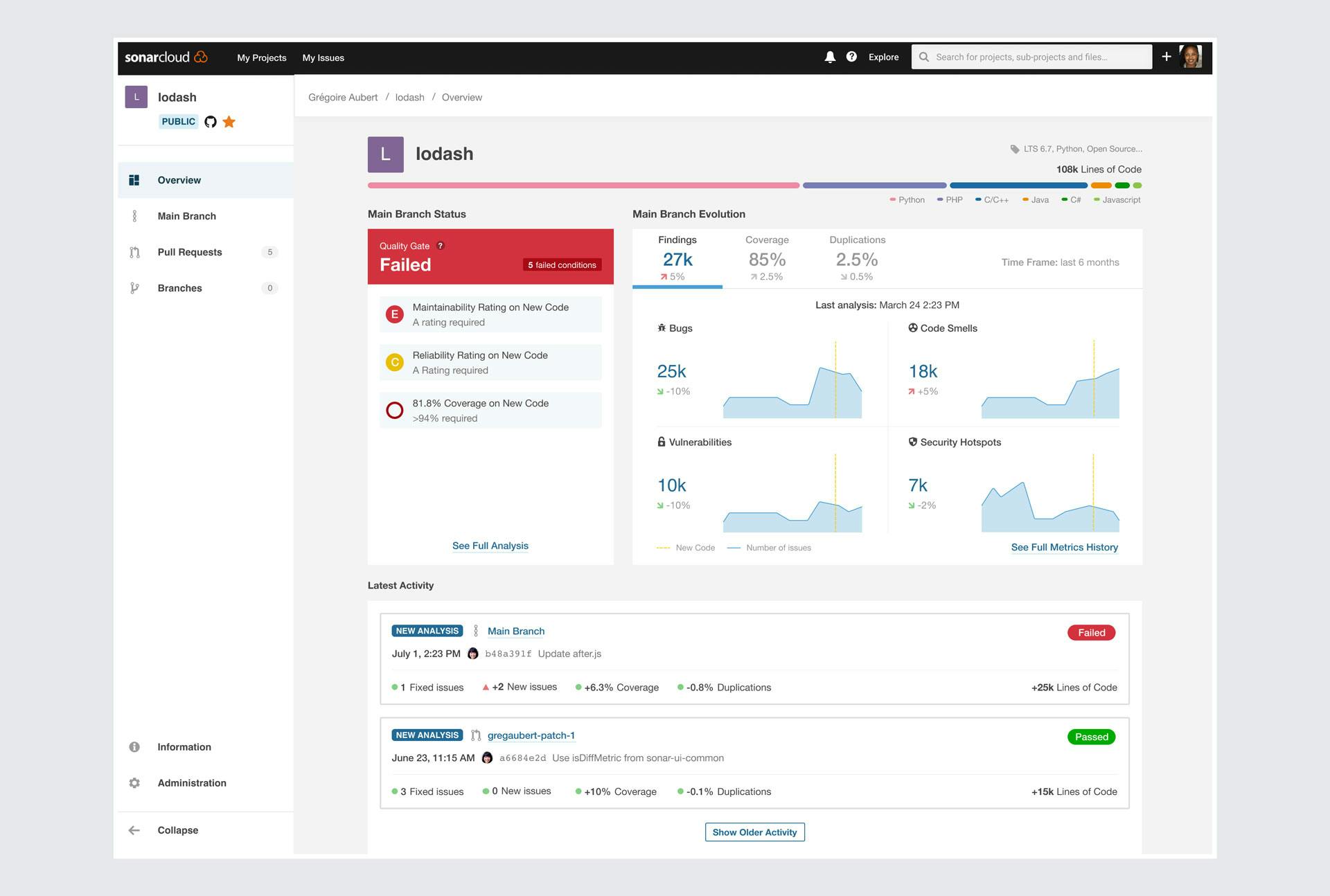Click the GitHub icon under lodash
Screen dimensions: 1330x896
pos(211,122)
